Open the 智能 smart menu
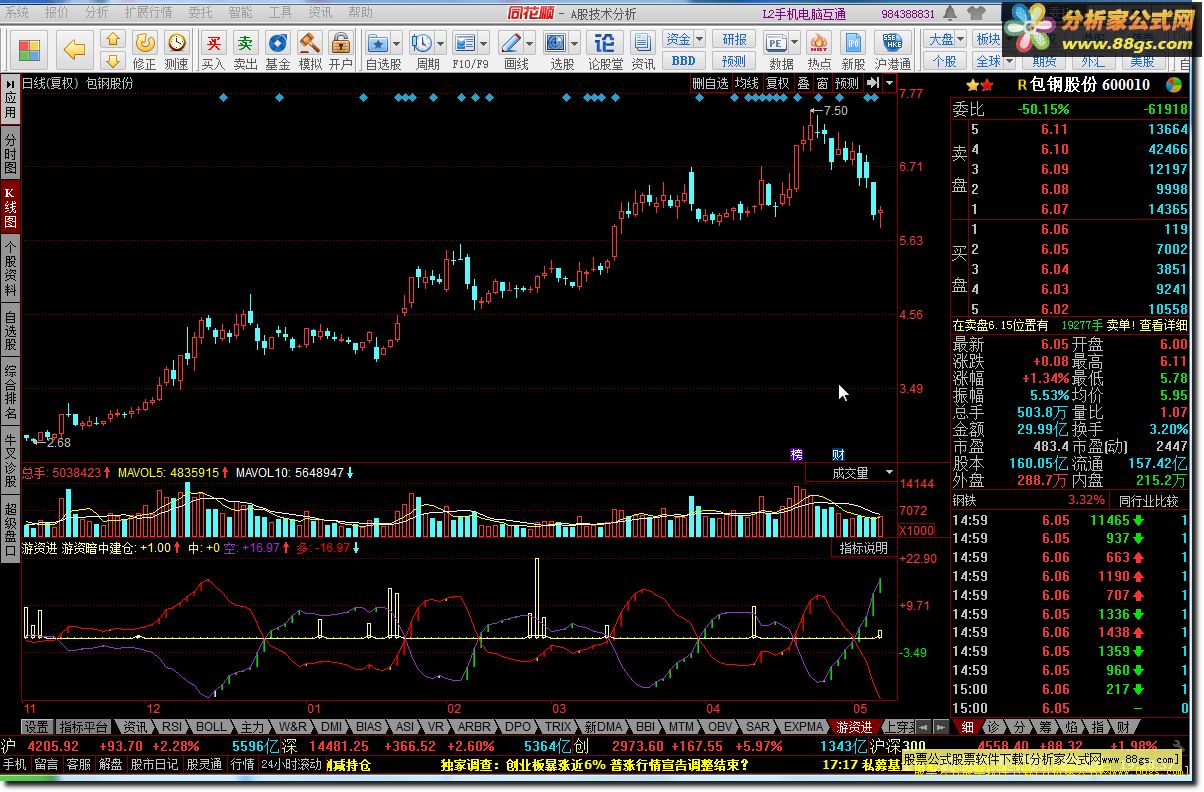Screen dimensions: 1204x792 [x=240, y=13]
